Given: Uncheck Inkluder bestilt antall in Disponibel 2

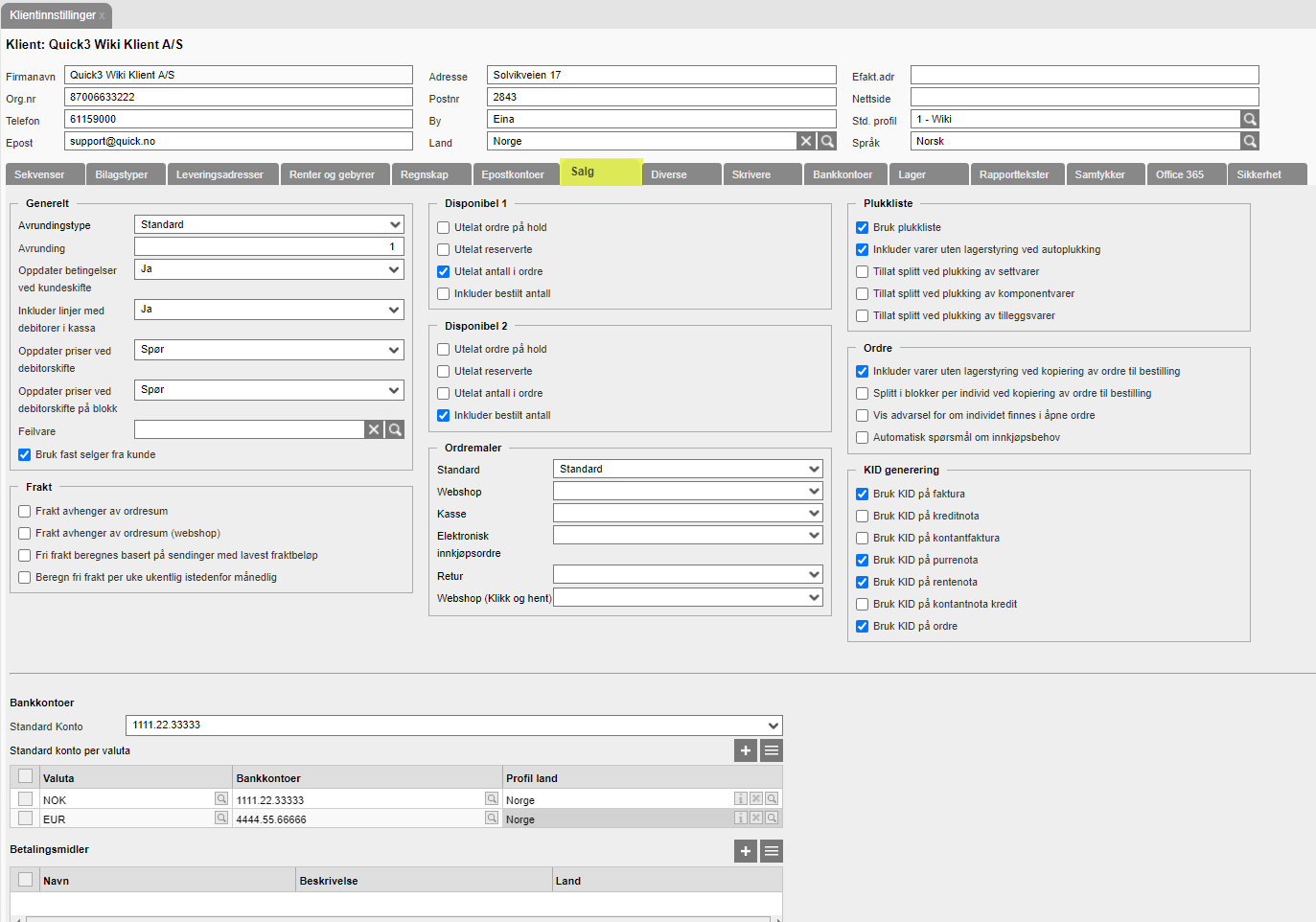Looking at the screenshot, I should point(443,415).
